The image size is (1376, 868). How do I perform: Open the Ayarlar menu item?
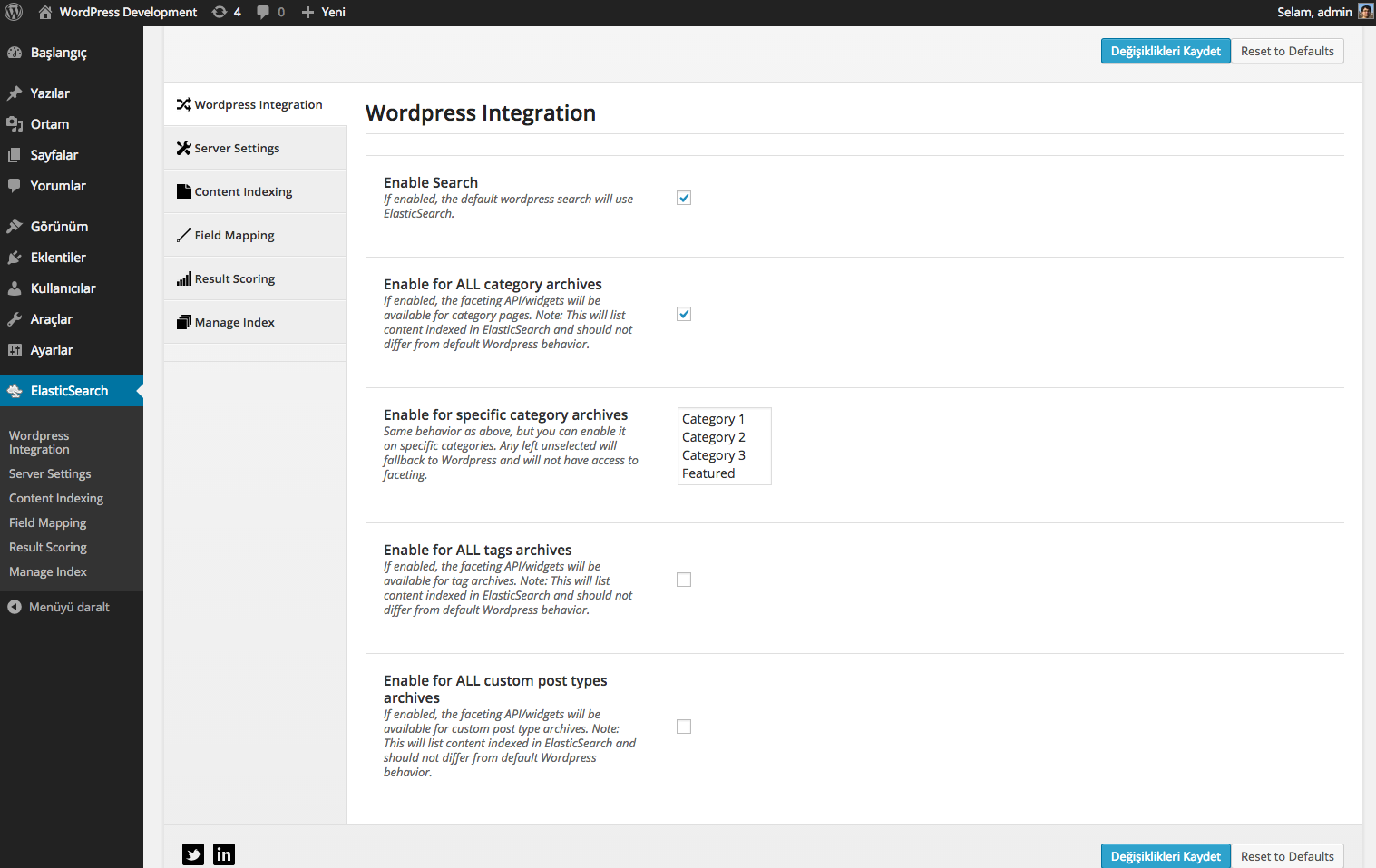click(51, 349)
